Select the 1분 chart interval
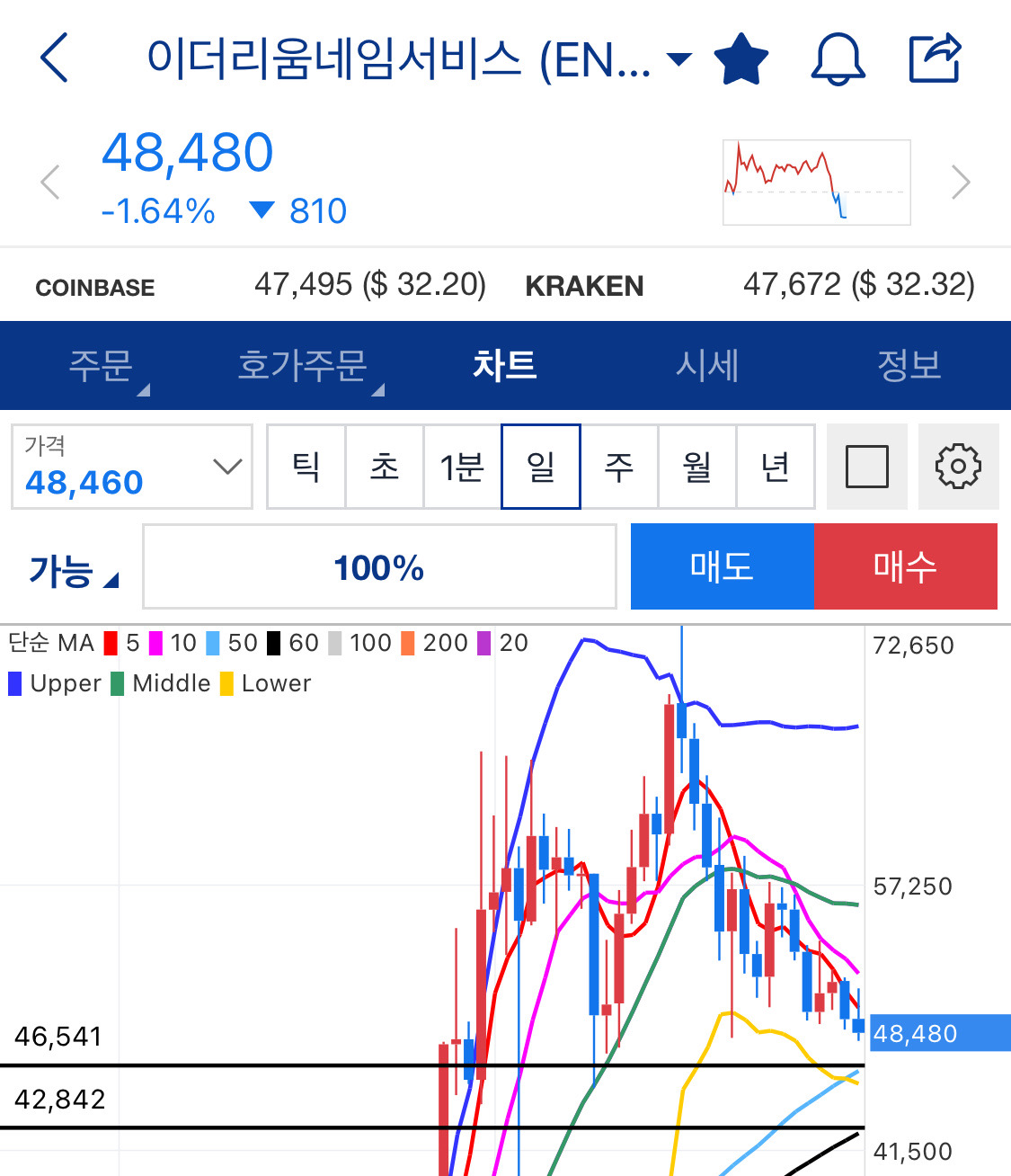Image resolution: width=1011 pixels, height=1176 pixels. 462,467
